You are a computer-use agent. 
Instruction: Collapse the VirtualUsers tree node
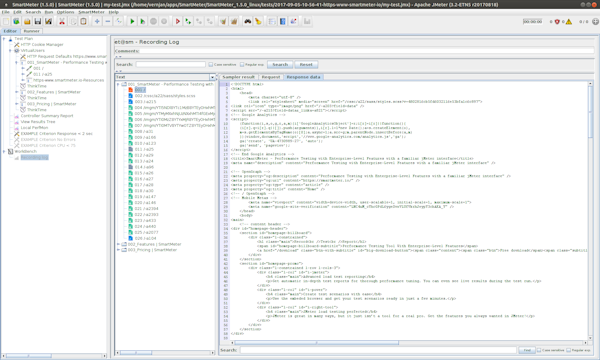[x=10, y=50]
